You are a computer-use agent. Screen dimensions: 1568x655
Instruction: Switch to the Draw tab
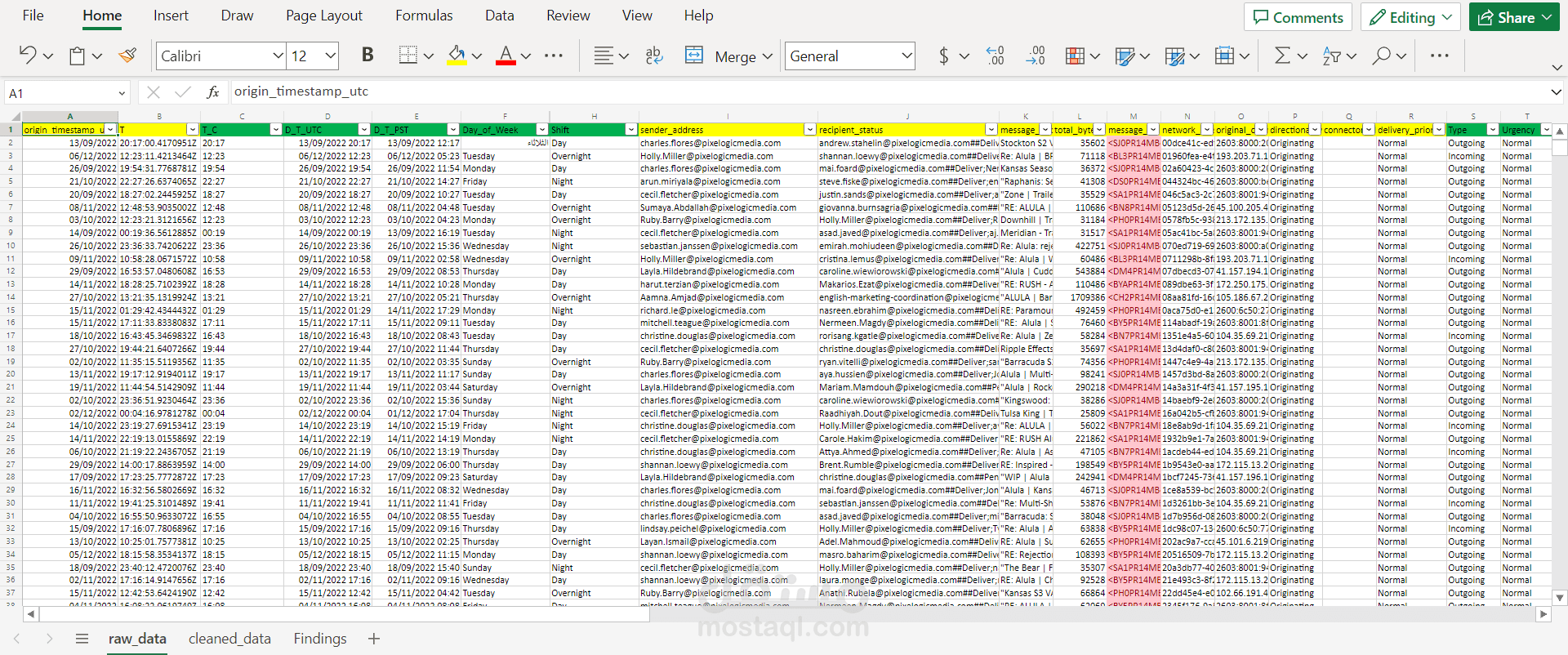[x=238, y=16]
